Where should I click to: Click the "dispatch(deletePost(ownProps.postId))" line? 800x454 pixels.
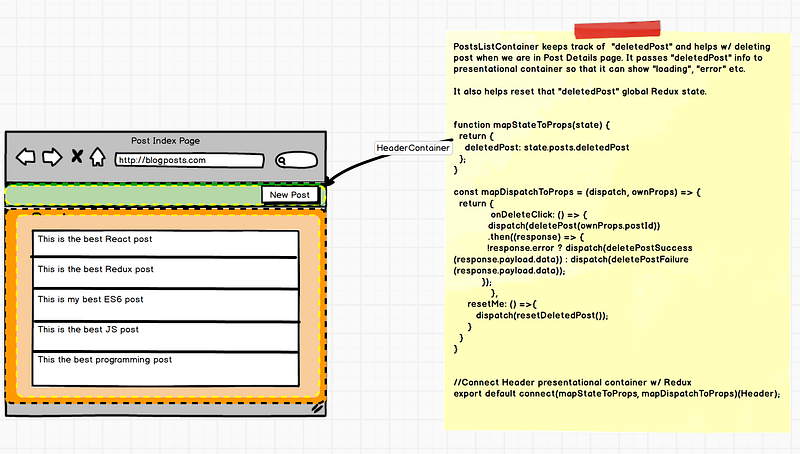(574, 226)
